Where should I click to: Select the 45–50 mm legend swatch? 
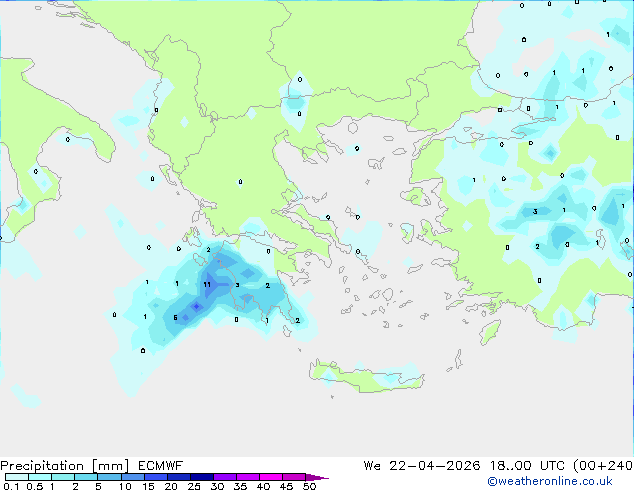coord(294,477)
